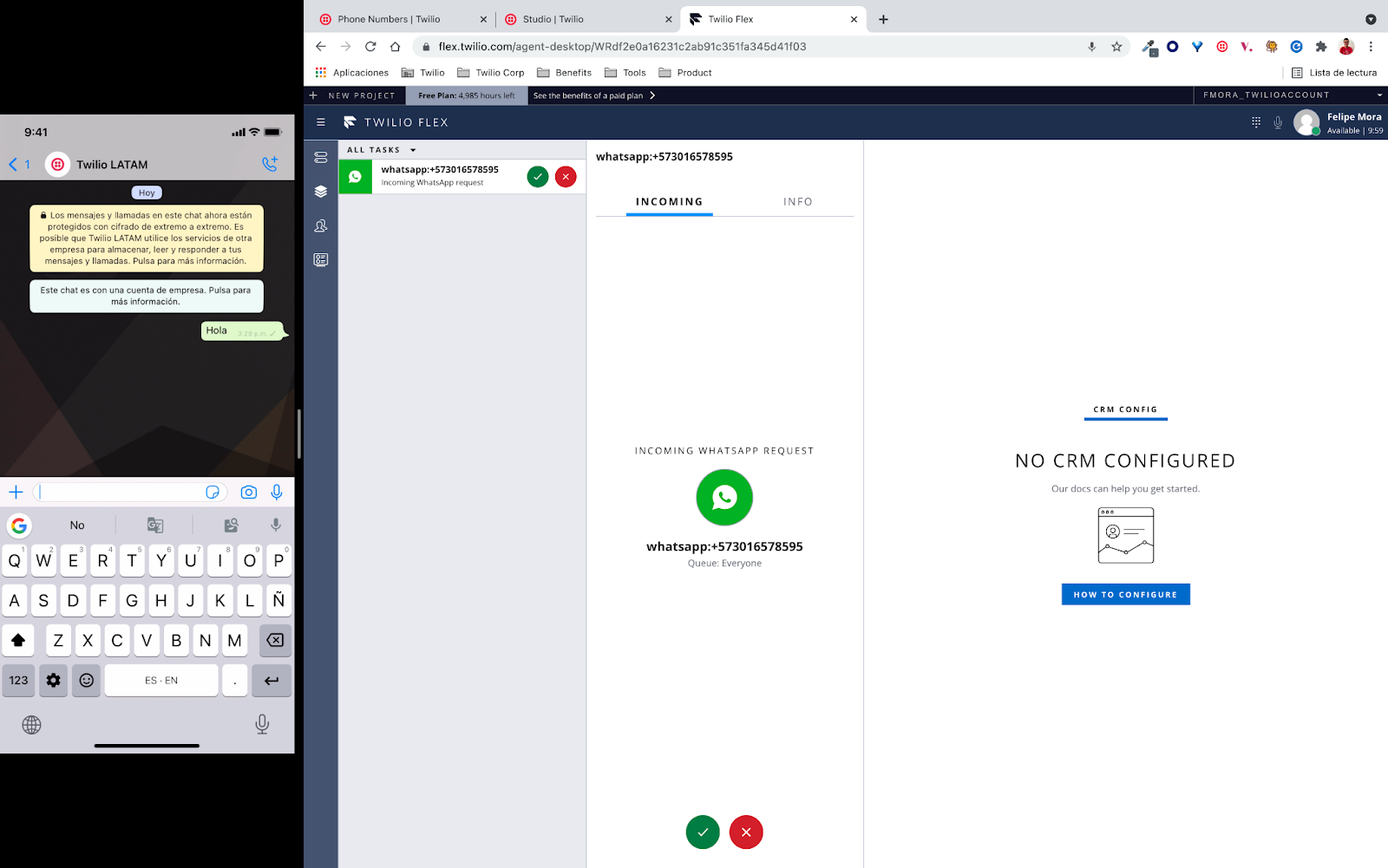
Task: Select the CRM CONFIG tab
Action: tap(1125, 409)
